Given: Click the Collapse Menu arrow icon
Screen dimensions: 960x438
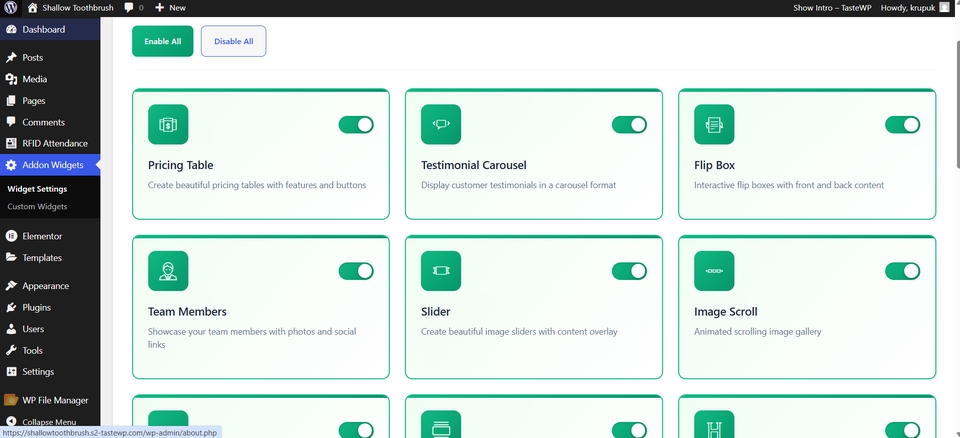Looking at the screenshot, I should point(11,422).
